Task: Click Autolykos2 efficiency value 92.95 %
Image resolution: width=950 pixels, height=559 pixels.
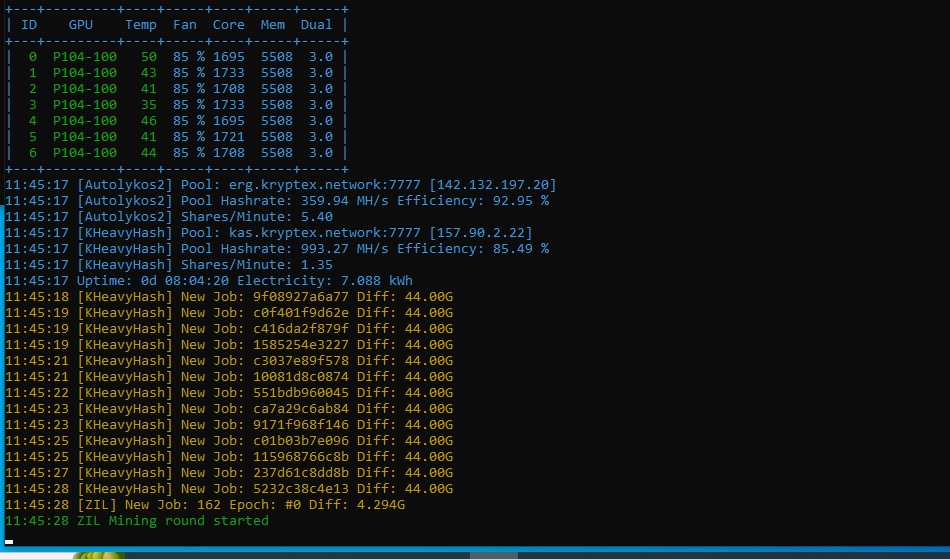Action: pyautogui.click(x=520, y=200)
